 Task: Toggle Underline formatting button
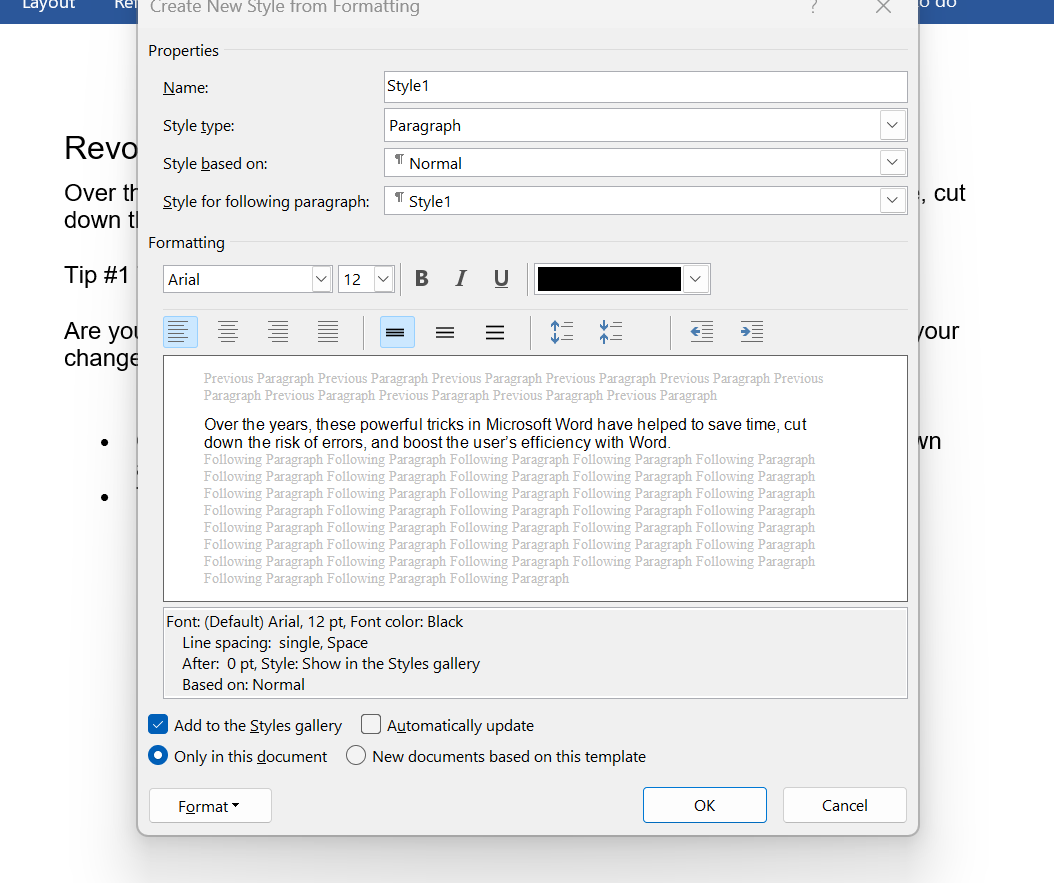click(501, 278)
